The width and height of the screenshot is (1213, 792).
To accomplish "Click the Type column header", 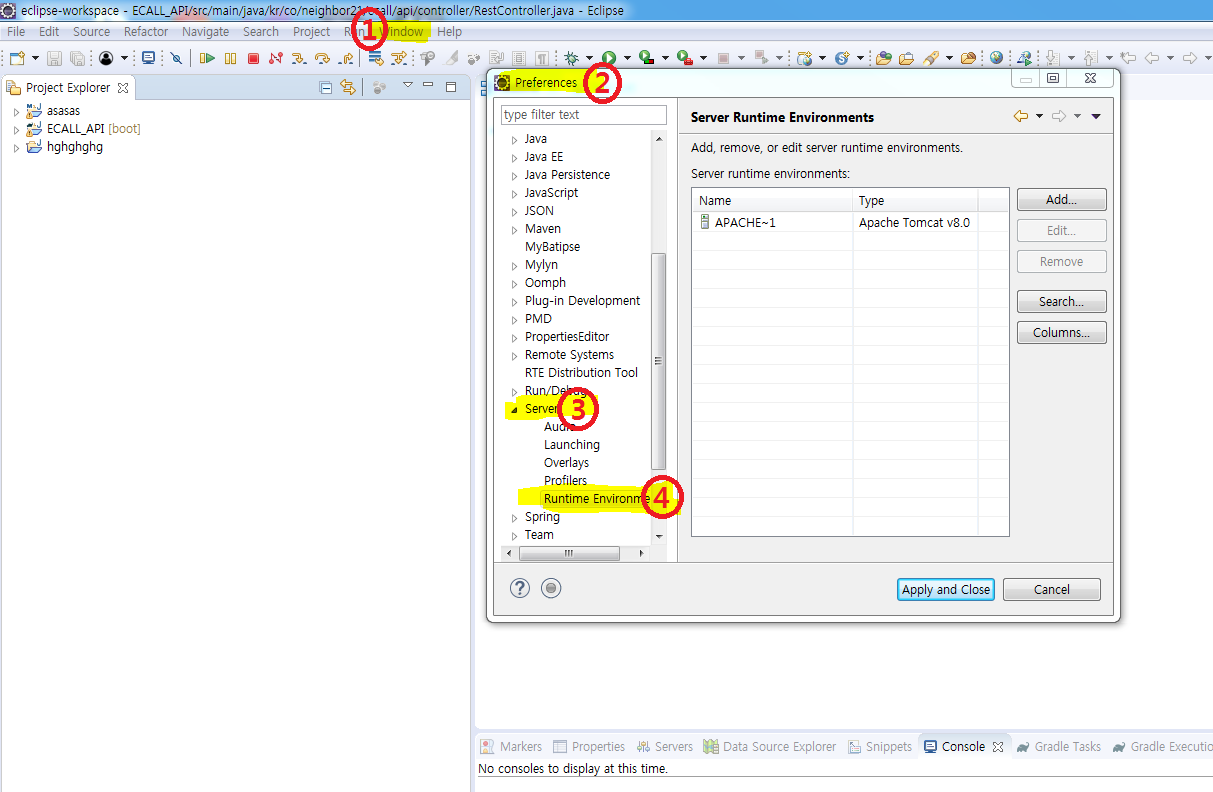I will pos(914,200).
